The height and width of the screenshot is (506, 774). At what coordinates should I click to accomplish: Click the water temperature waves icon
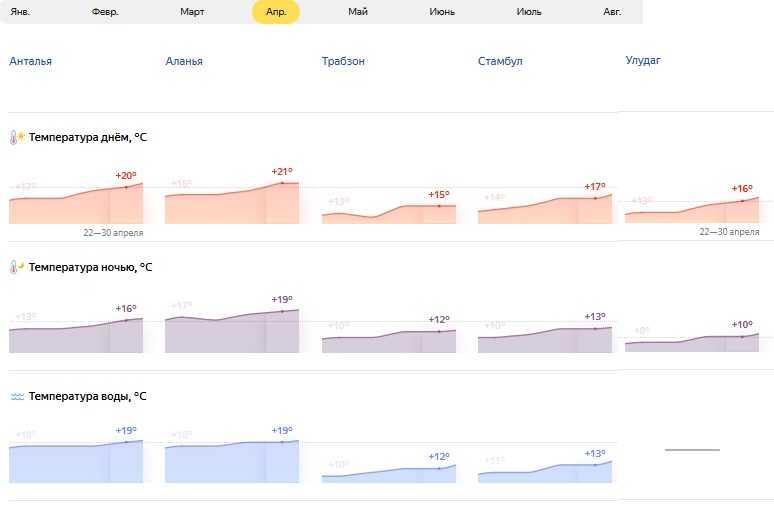pos(17,396)
